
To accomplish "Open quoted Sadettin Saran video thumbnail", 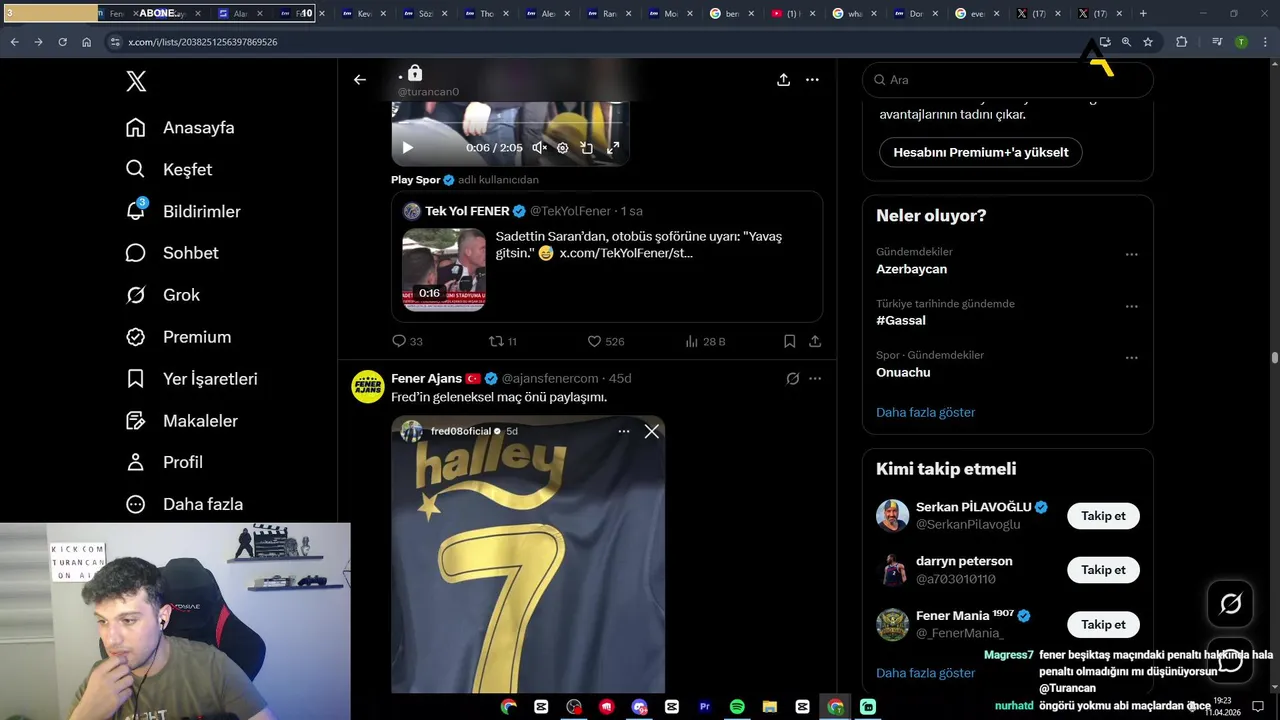I will pos(444,270).
